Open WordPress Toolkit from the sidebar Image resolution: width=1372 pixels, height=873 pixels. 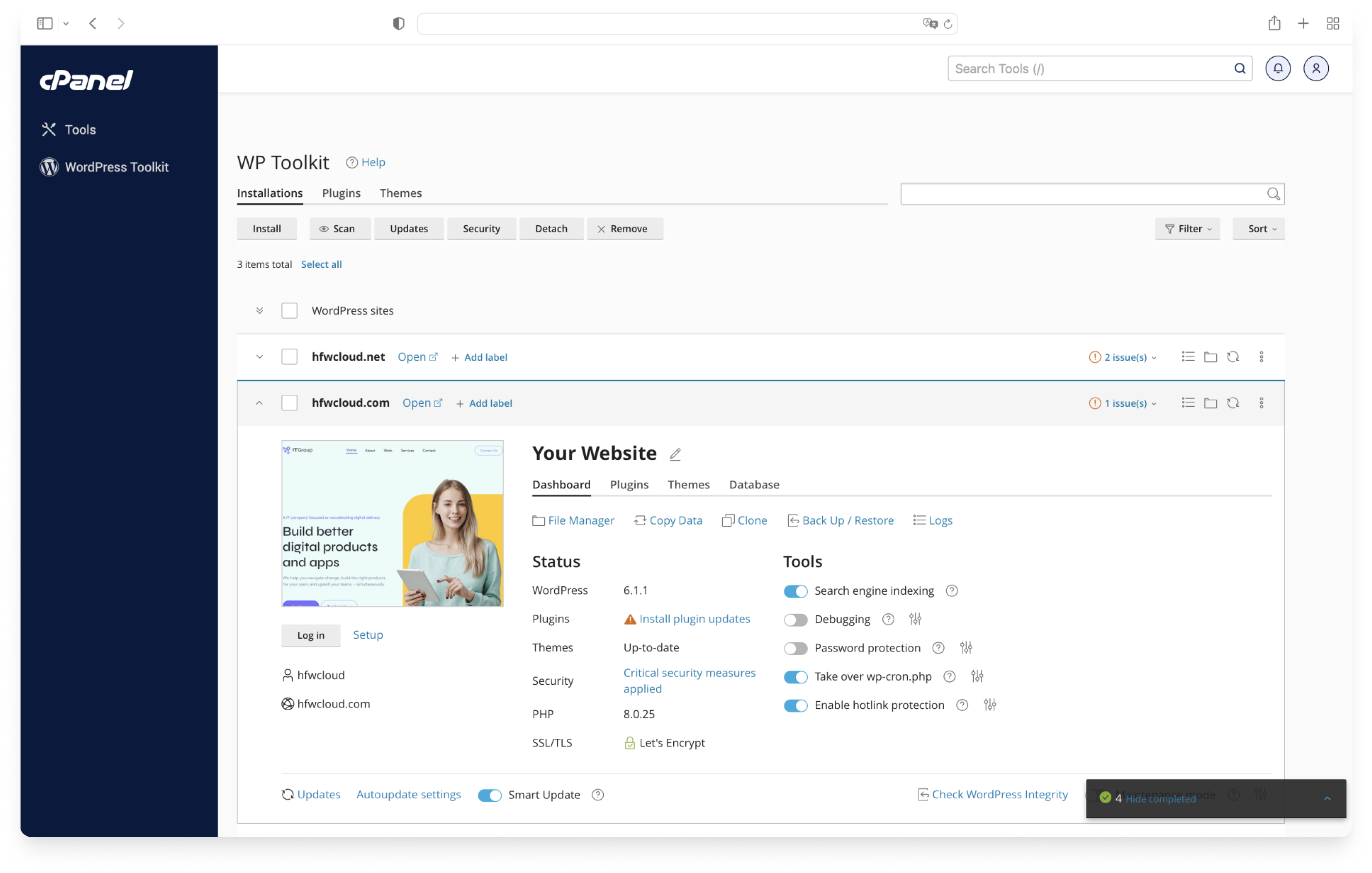(116, 166)
